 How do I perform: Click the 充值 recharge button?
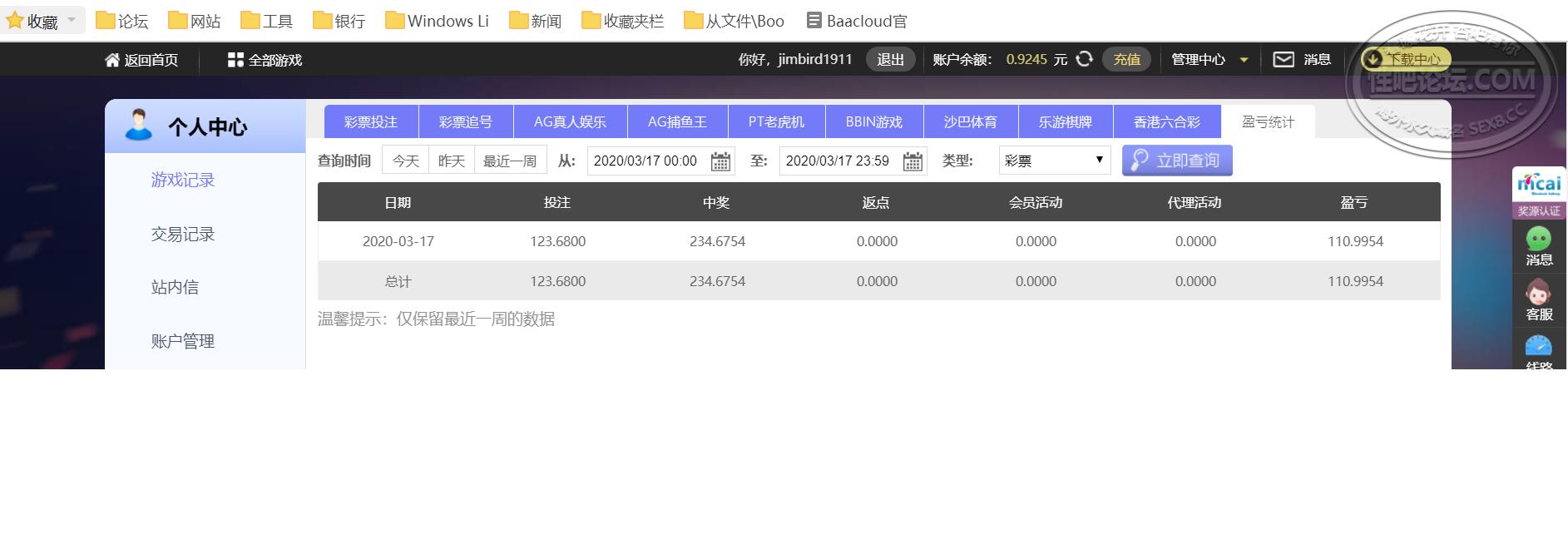point(1126,59)
